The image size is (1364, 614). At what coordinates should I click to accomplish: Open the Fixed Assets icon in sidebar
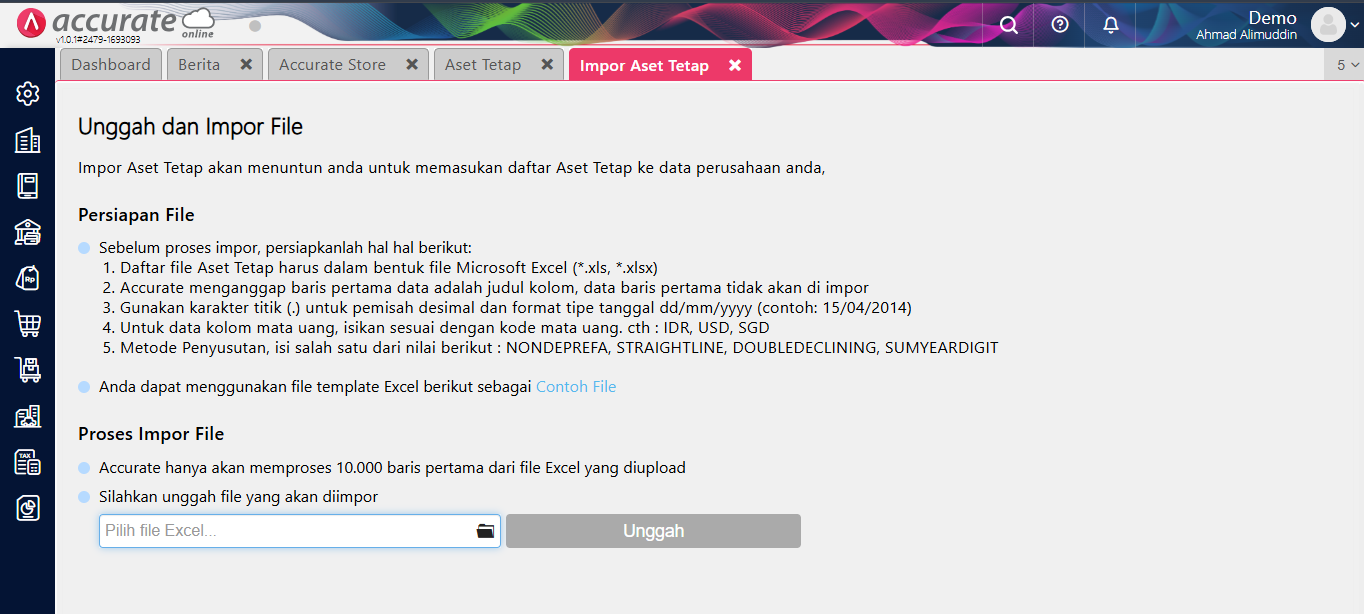pos(28,416)
